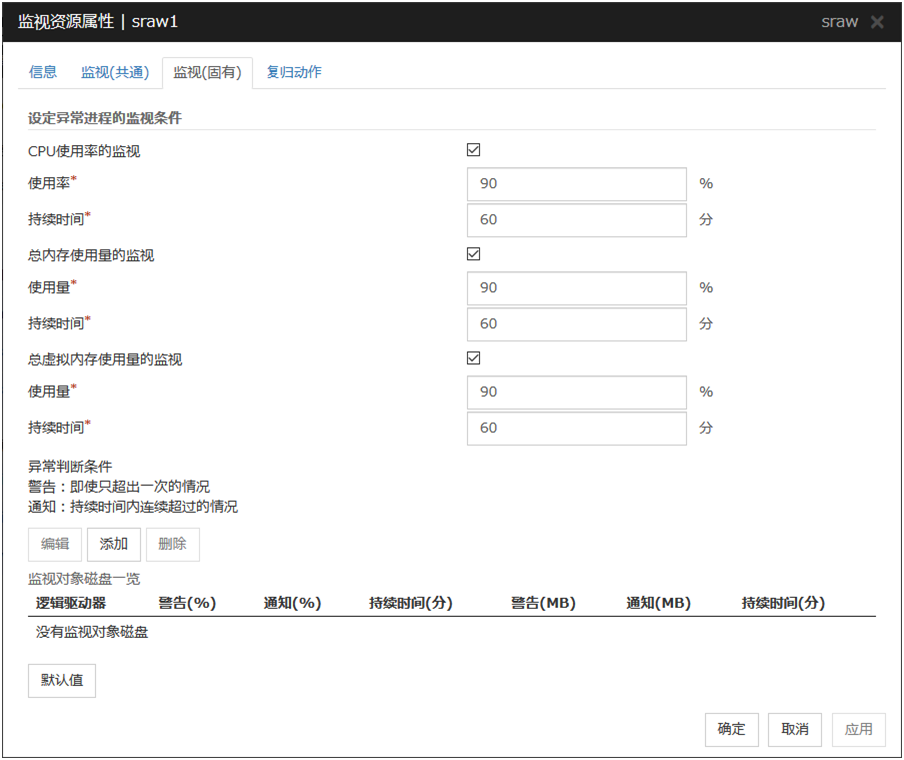Image resolution: width=904 pixels, height=760 pixels.
Task: Click the CPU 使用率 percentage input field
Action: pos(576,184)
